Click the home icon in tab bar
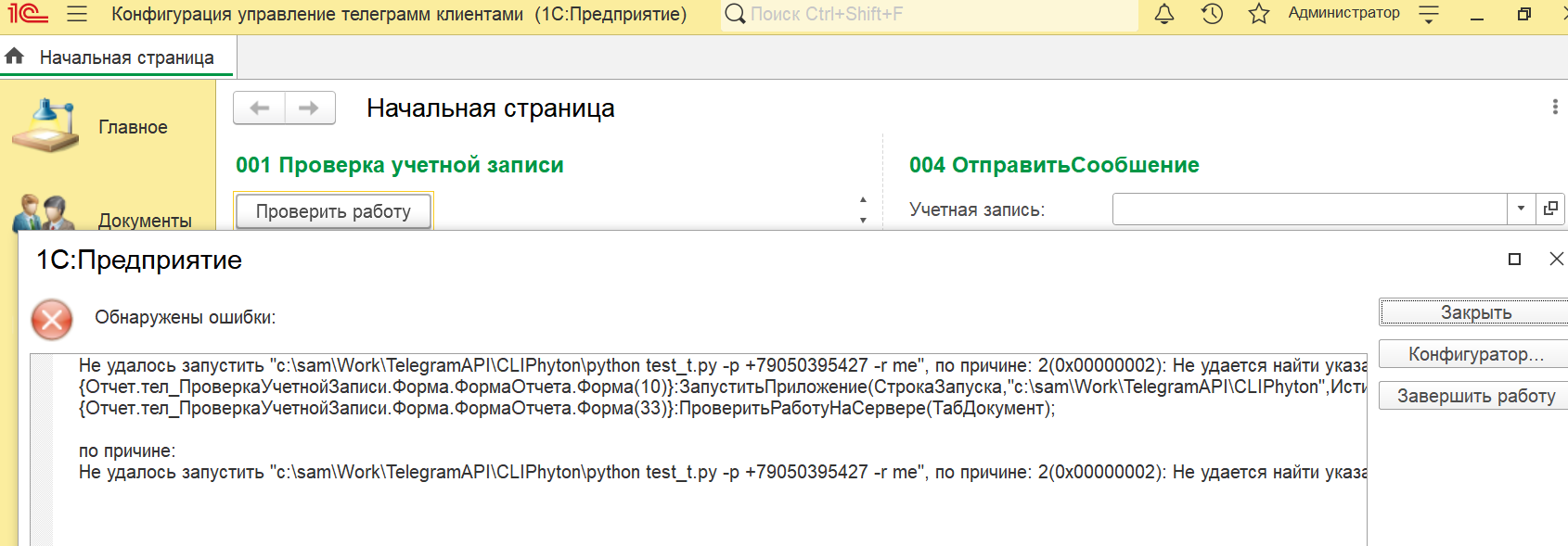The image size is (1568, 546). tap(14, 57)
